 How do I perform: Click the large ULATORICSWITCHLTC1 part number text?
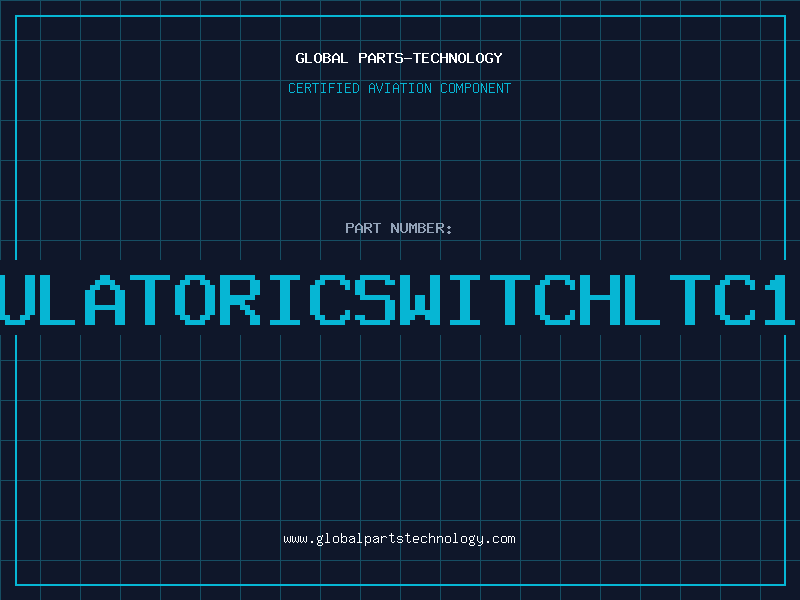click(x=398, y=300)
